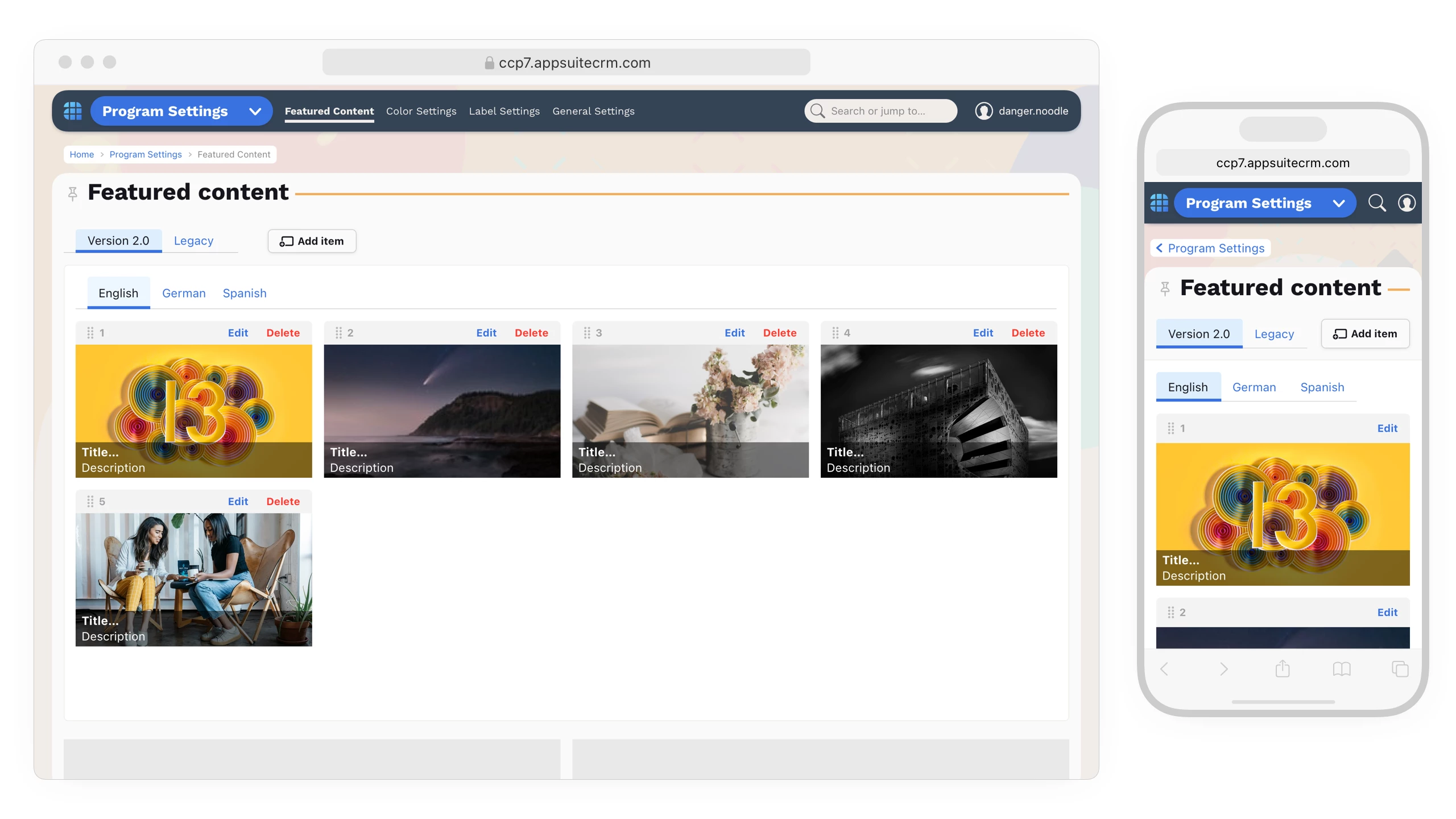This screenshot has width=1456, height=819.
Task: Tap the mobile browser tabs icon
Action: click(x=1400, y=669)
